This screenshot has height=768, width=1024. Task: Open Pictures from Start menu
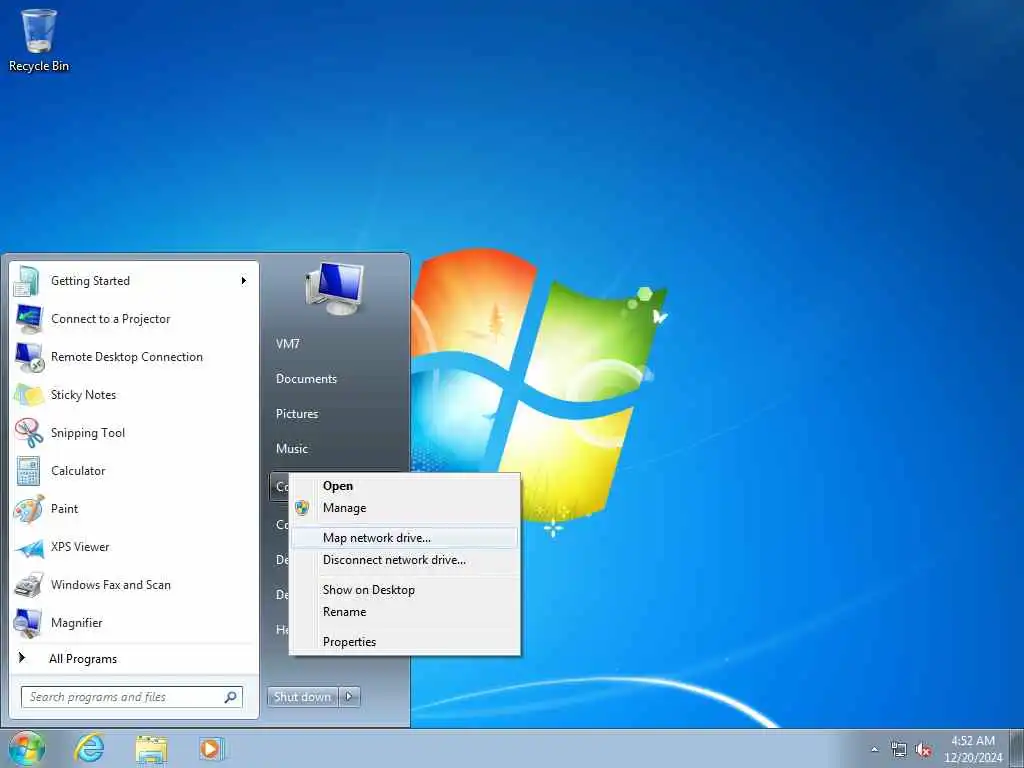pyautogui.click(x=297, y=413)
